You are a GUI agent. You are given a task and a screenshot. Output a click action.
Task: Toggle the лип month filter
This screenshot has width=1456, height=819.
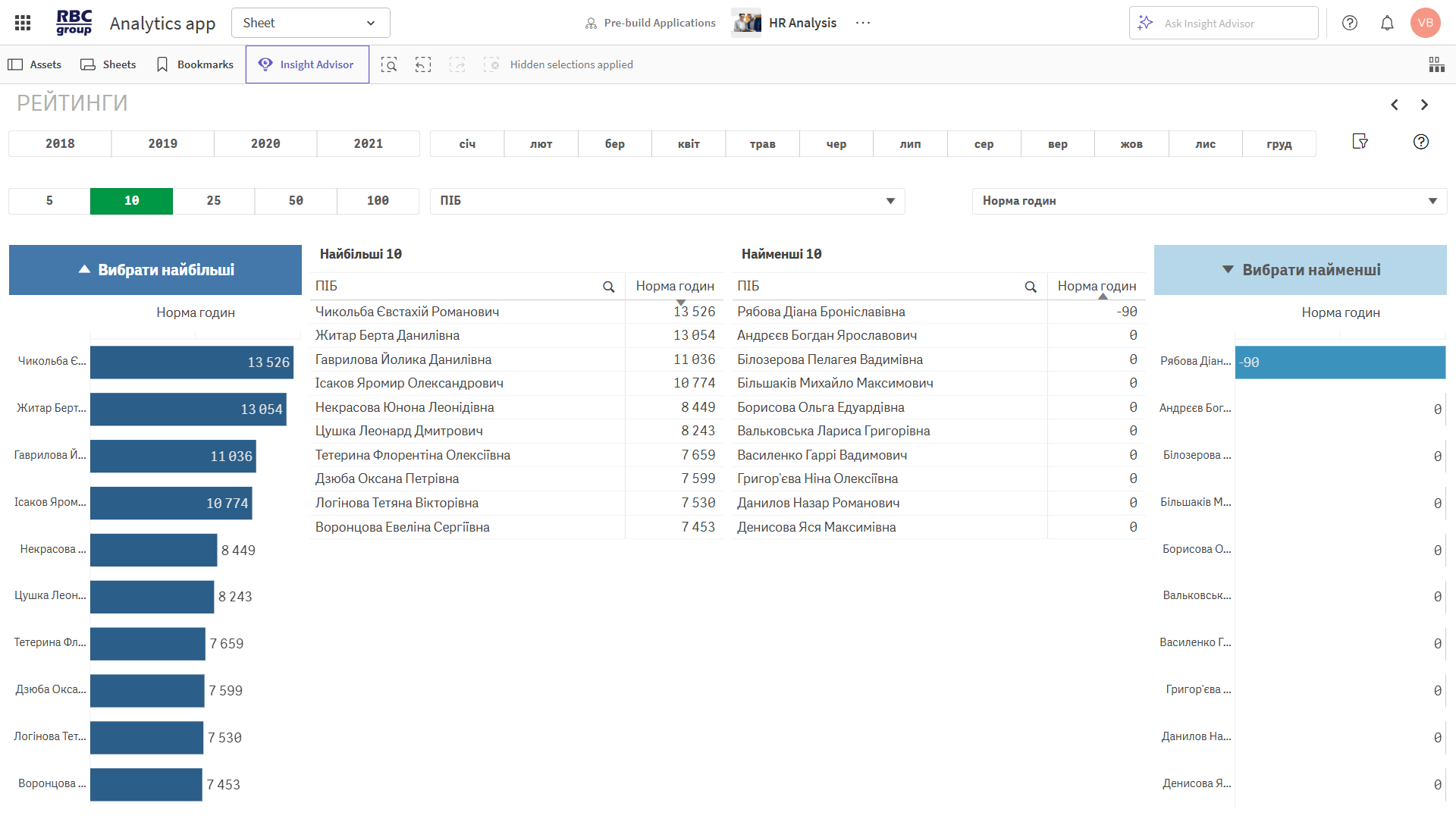tap(910, 144)
